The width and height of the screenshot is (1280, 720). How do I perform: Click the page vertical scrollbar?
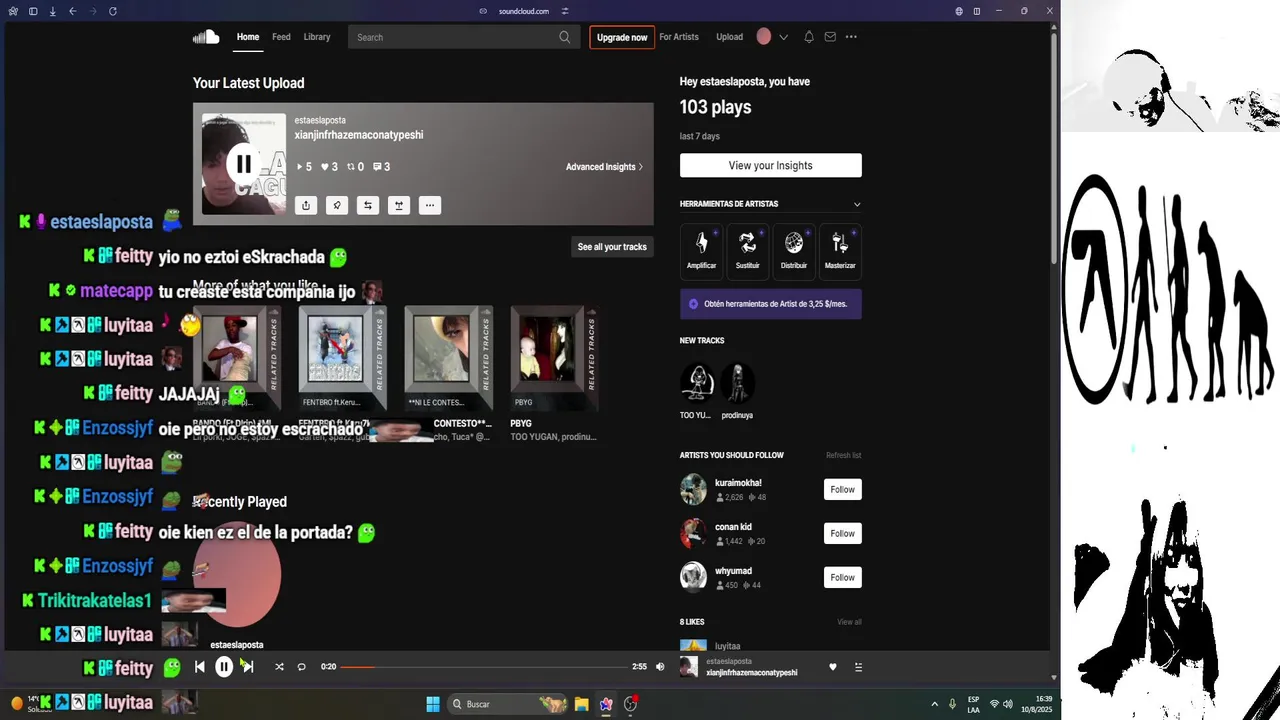pyautogui.click(x=1053, y=150)
